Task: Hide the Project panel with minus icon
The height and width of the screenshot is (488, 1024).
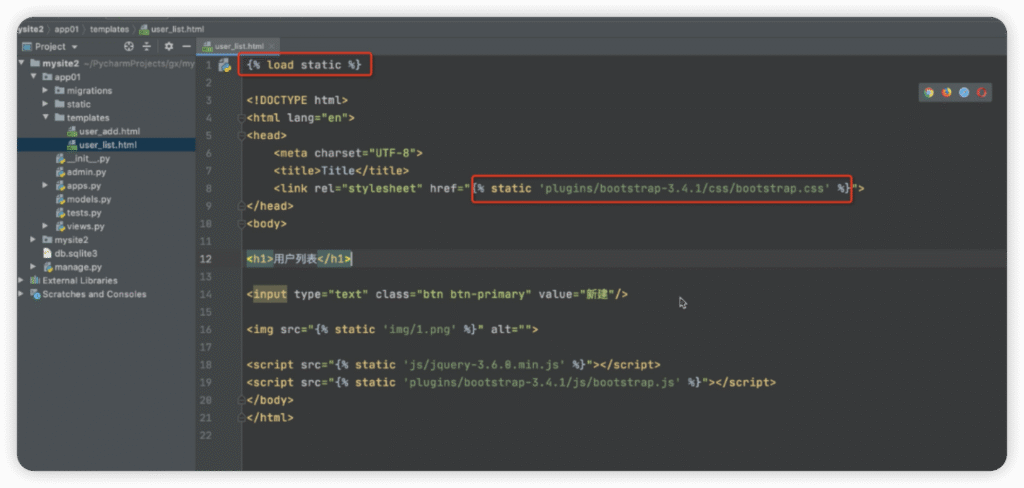Action: pyautogui.click(x=186, y=46)
